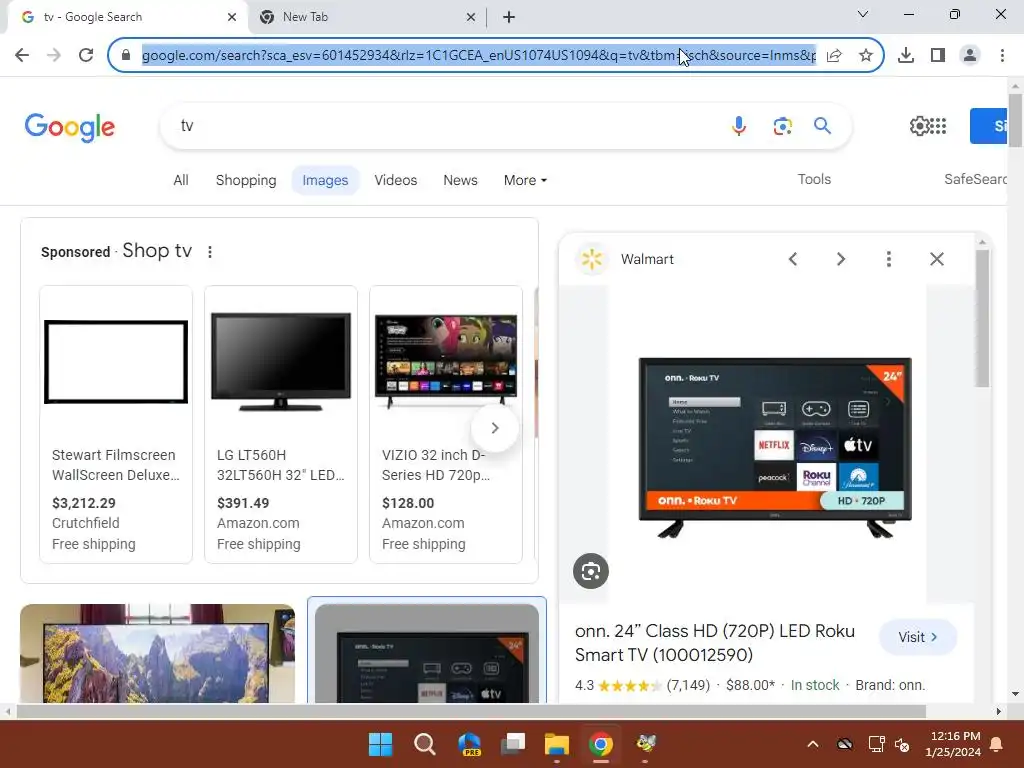
Task: Select the Images results tab
Action: click(325, 180)
